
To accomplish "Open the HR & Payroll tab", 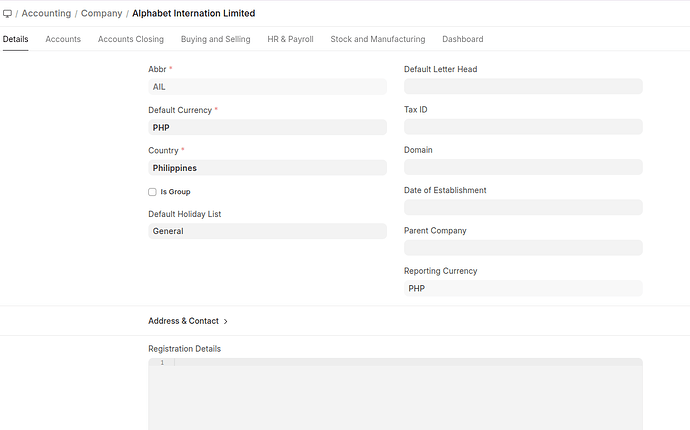I will coord(290,39).
